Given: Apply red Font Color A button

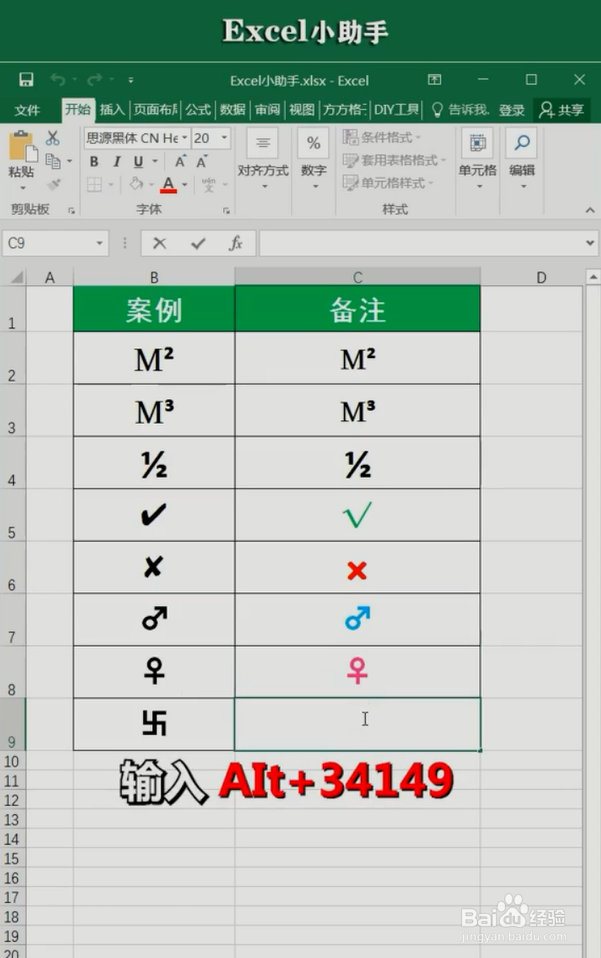Looking at the screenshot, I should pyautogui.click(x=169, y=185).
